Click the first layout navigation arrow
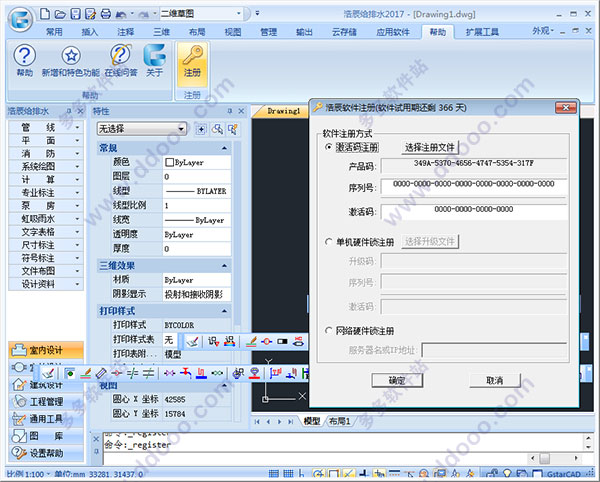Viewport: 600px width, 482px height. pyautogui.click(x=257, y=422)
